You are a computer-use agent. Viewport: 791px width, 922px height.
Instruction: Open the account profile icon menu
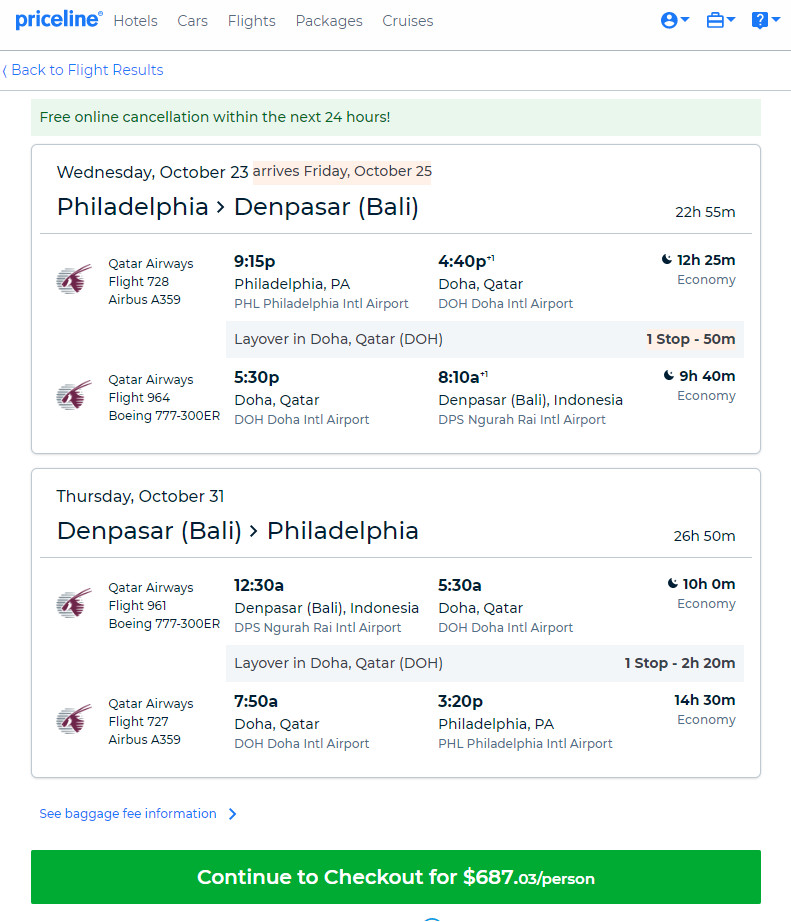(669, 21)
